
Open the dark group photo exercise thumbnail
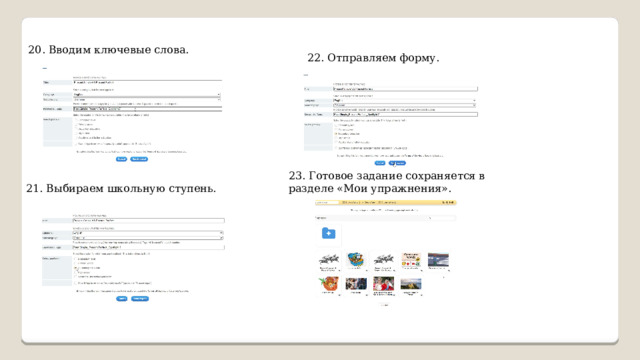coord(356,283)
